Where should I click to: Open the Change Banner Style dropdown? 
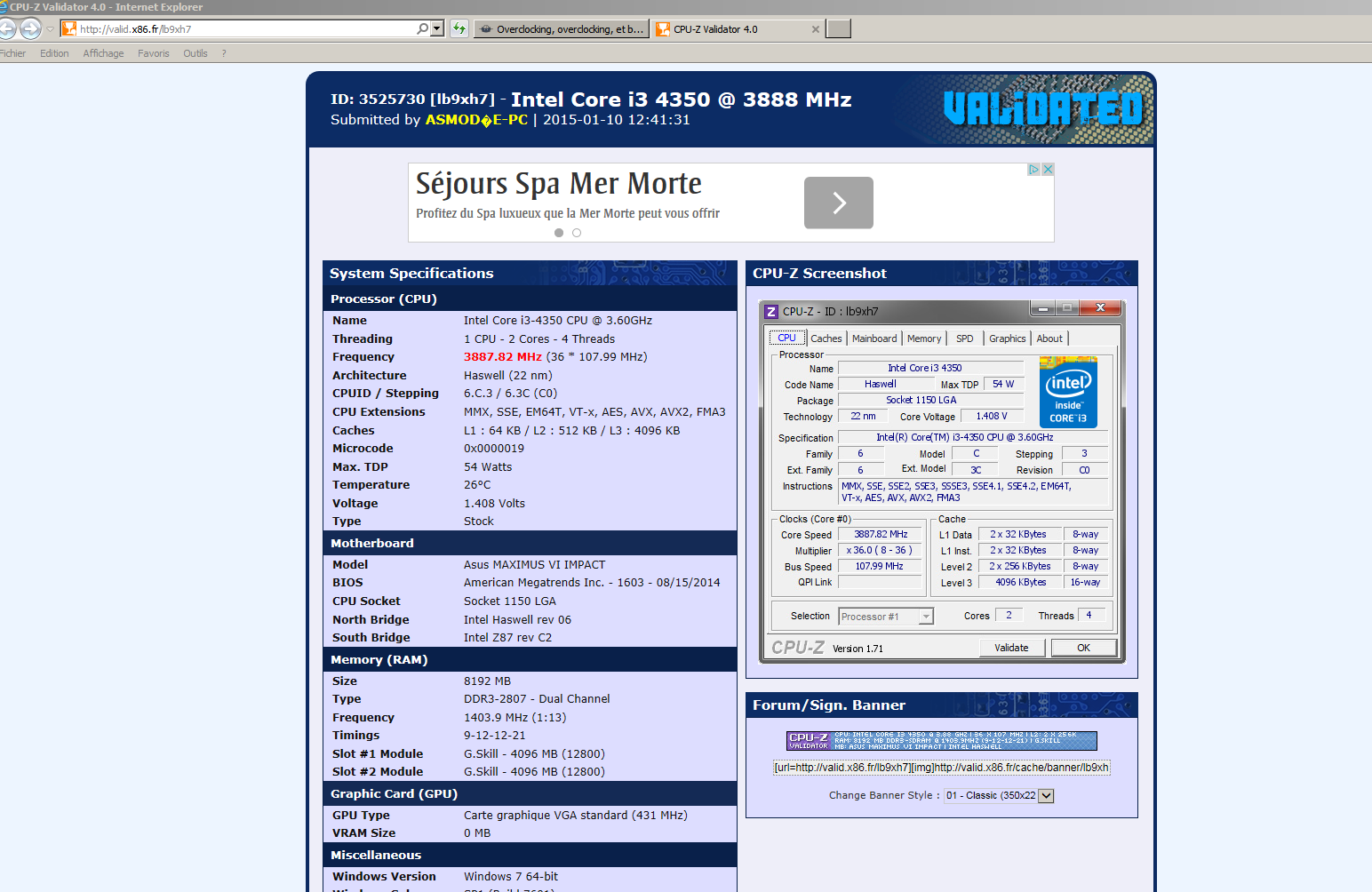[999, 795]
